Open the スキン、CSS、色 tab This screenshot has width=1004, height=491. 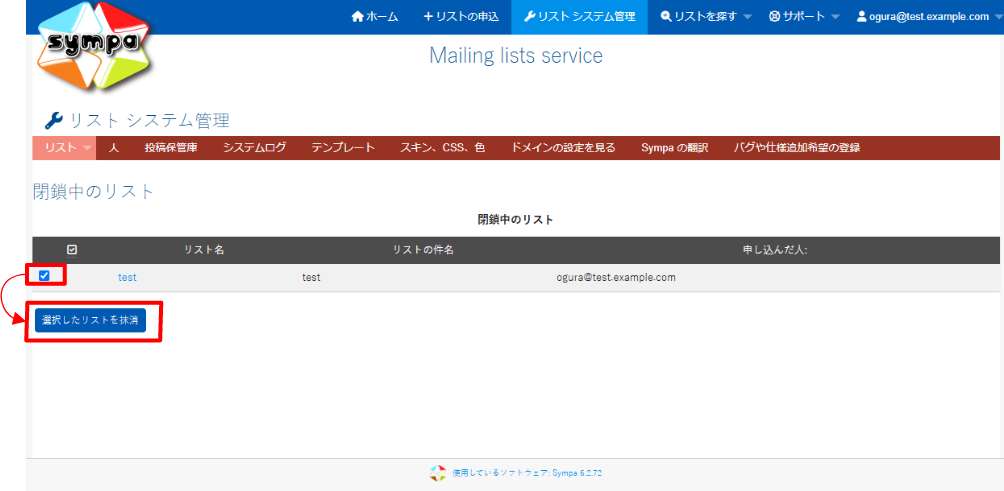[442, 148]
